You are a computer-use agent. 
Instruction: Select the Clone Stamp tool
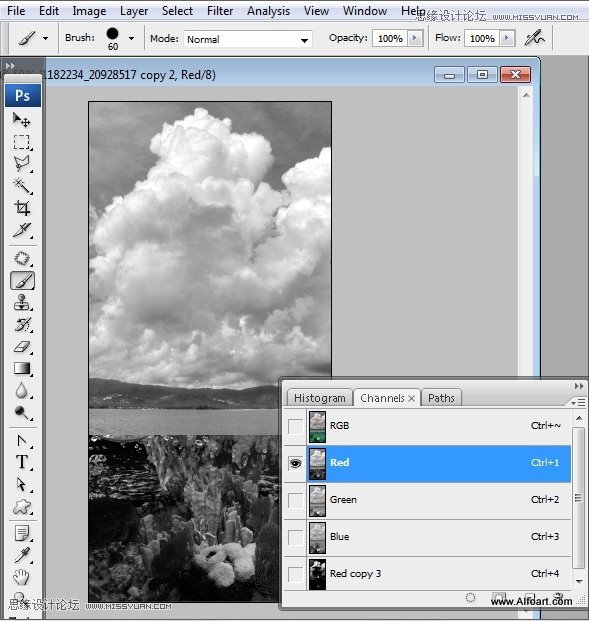point(21,303)
